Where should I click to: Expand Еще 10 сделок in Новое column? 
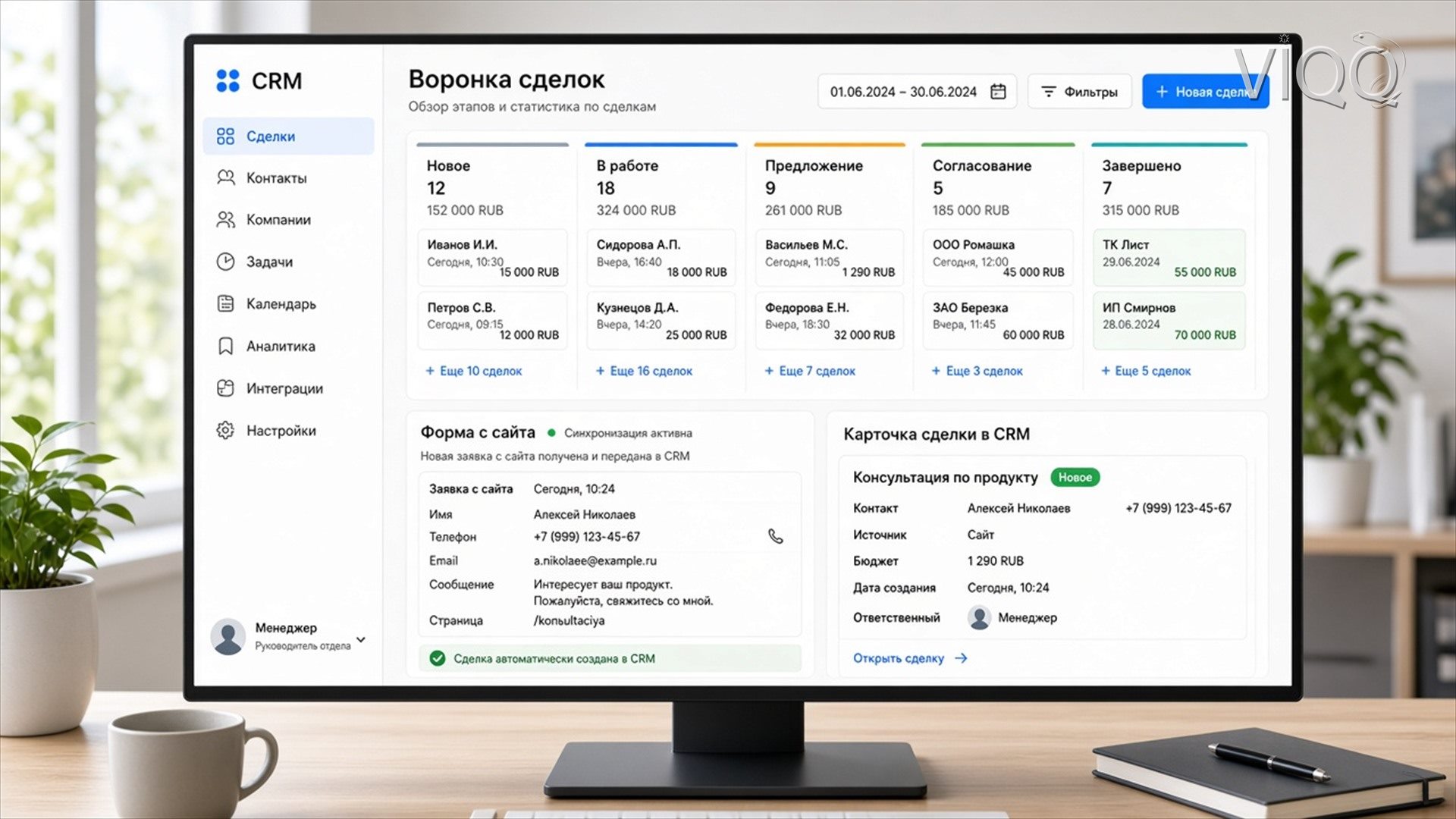pyautogui.click(x=474, y=371)
